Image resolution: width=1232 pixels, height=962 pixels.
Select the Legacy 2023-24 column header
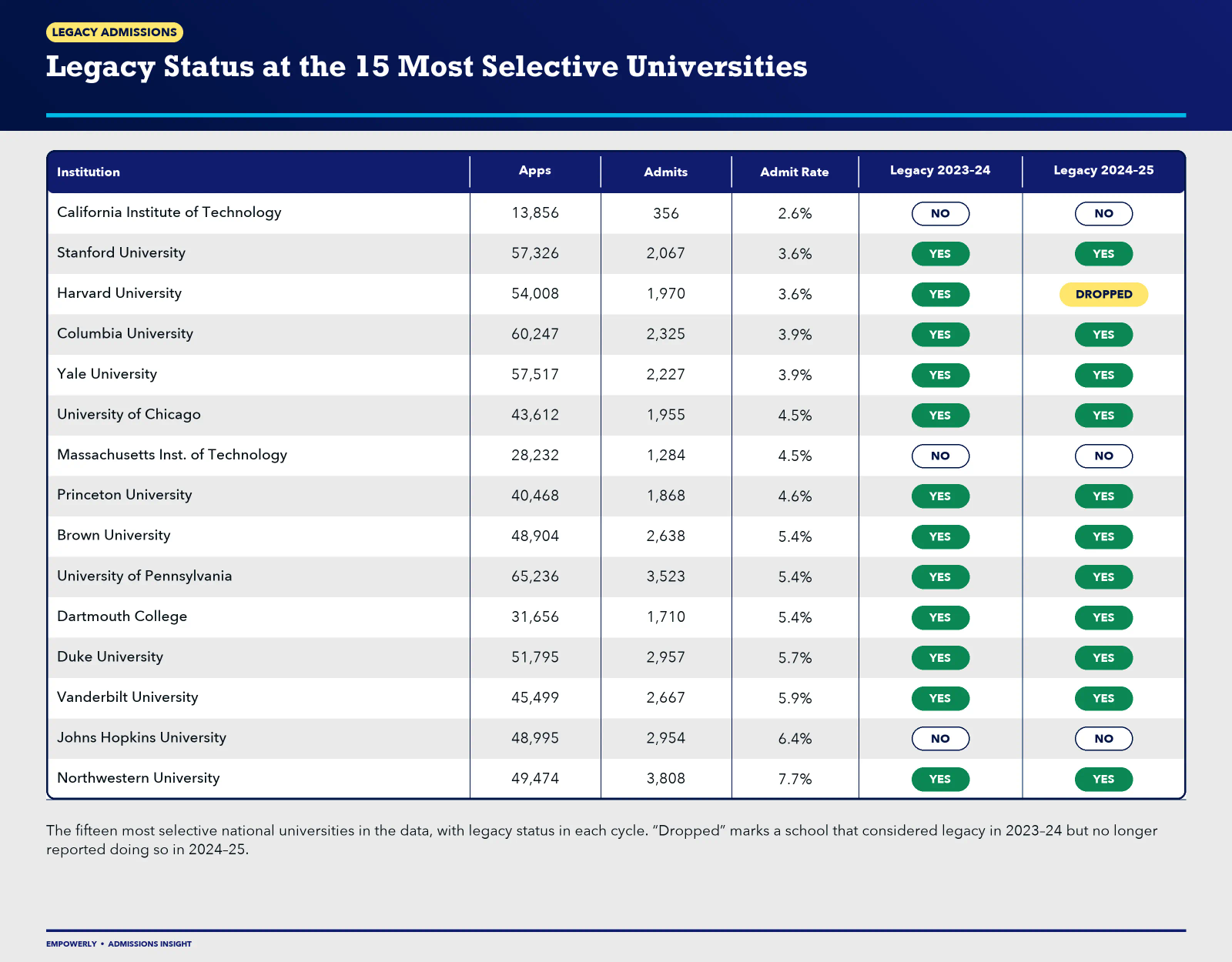tap(940, 171)
